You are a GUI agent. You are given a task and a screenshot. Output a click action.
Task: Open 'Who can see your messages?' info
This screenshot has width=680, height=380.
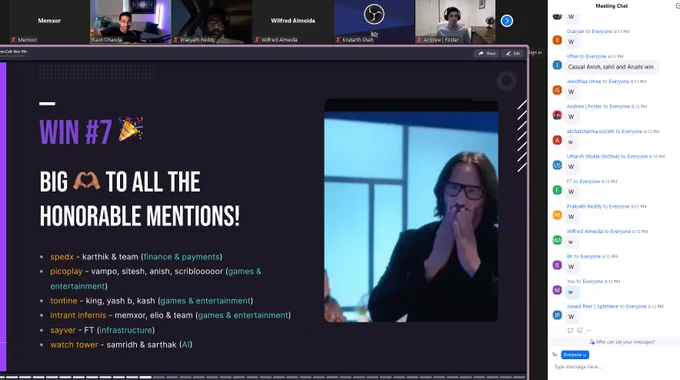[621, 342]
